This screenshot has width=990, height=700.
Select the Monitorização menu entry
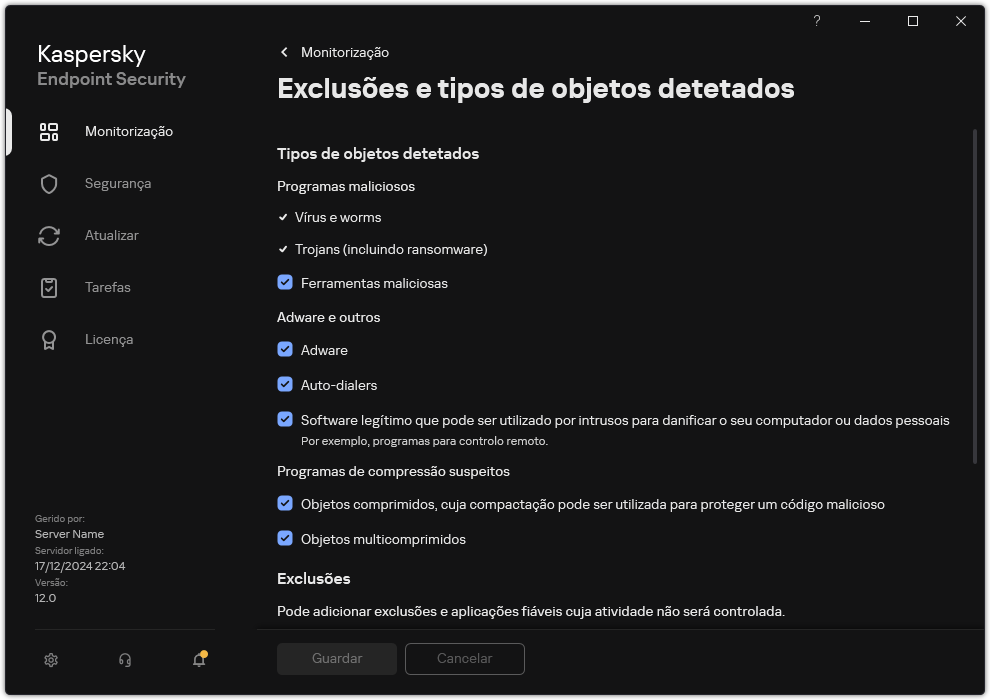click(x=130, y=131)
